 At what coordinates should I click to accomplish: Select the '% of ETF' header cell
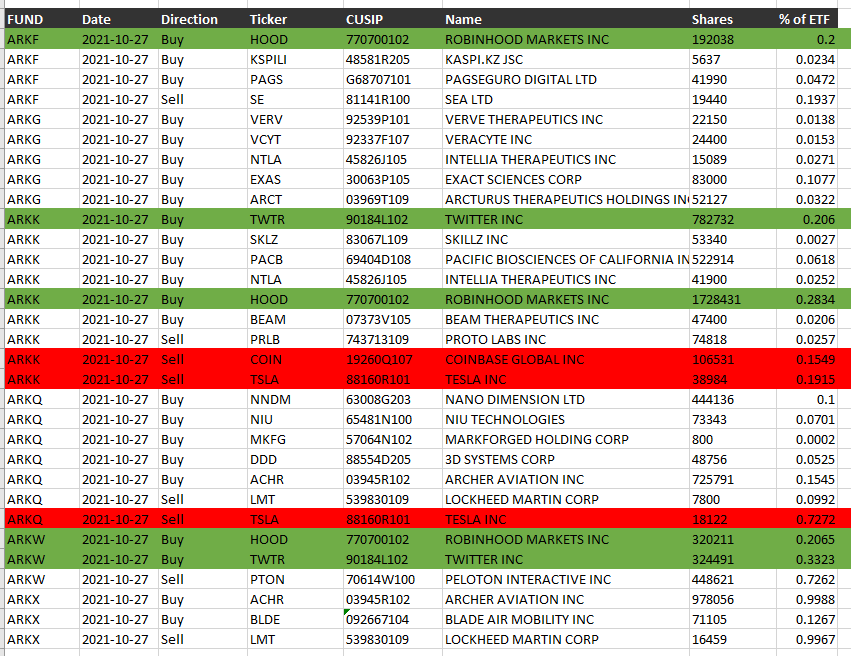806,19
